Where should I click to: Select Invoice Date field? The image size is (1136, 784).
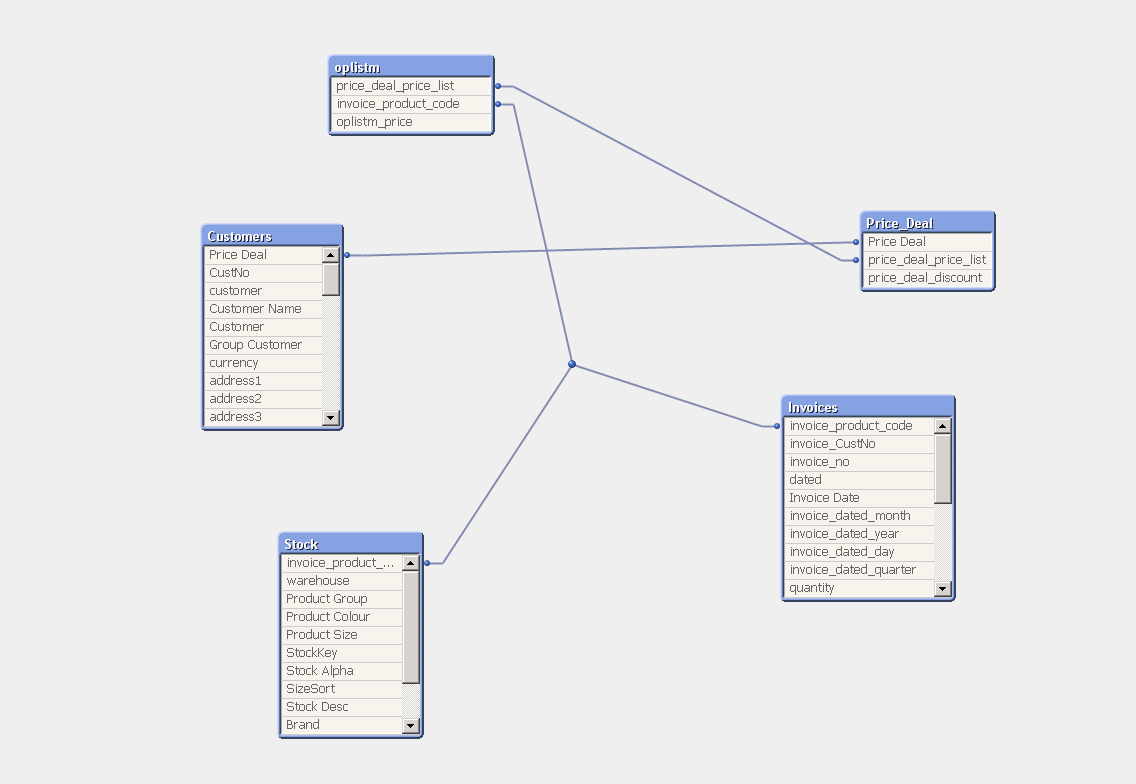coord(859,498)
